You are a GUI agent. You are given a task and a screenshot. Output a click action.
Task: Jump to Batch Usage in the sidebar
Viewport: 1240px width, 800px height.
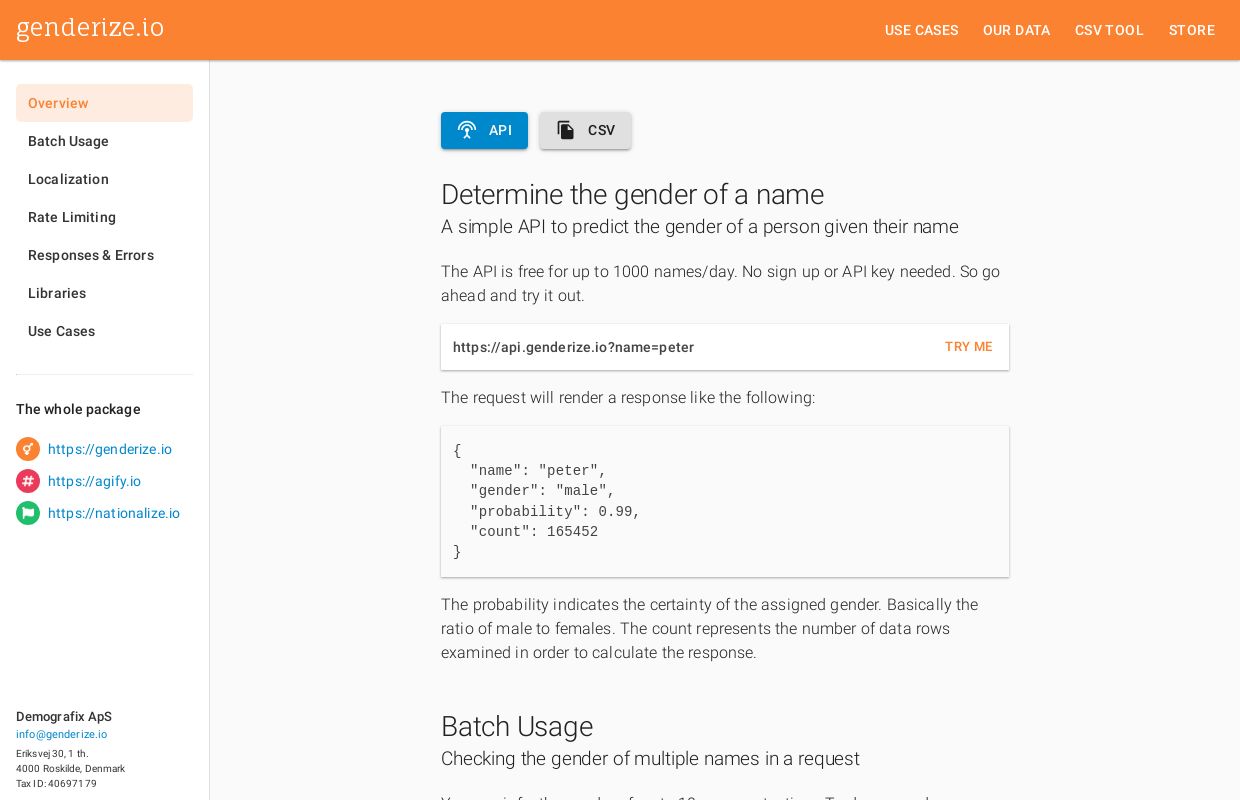point(104,141)
